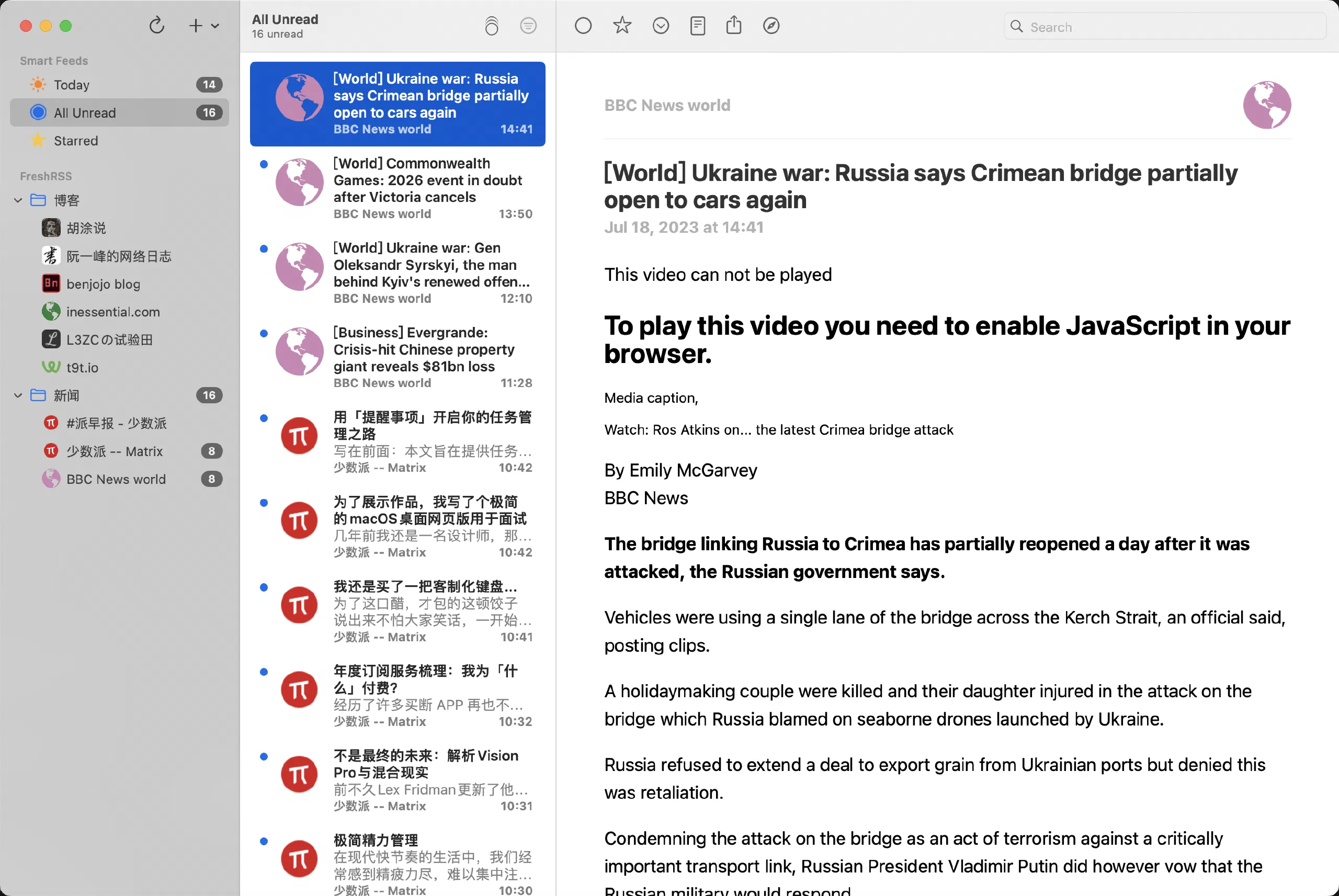The width and height of the screenshot is (1339, 896).
Task: Select the Today smart feed
Action: [x=72, y=84]
